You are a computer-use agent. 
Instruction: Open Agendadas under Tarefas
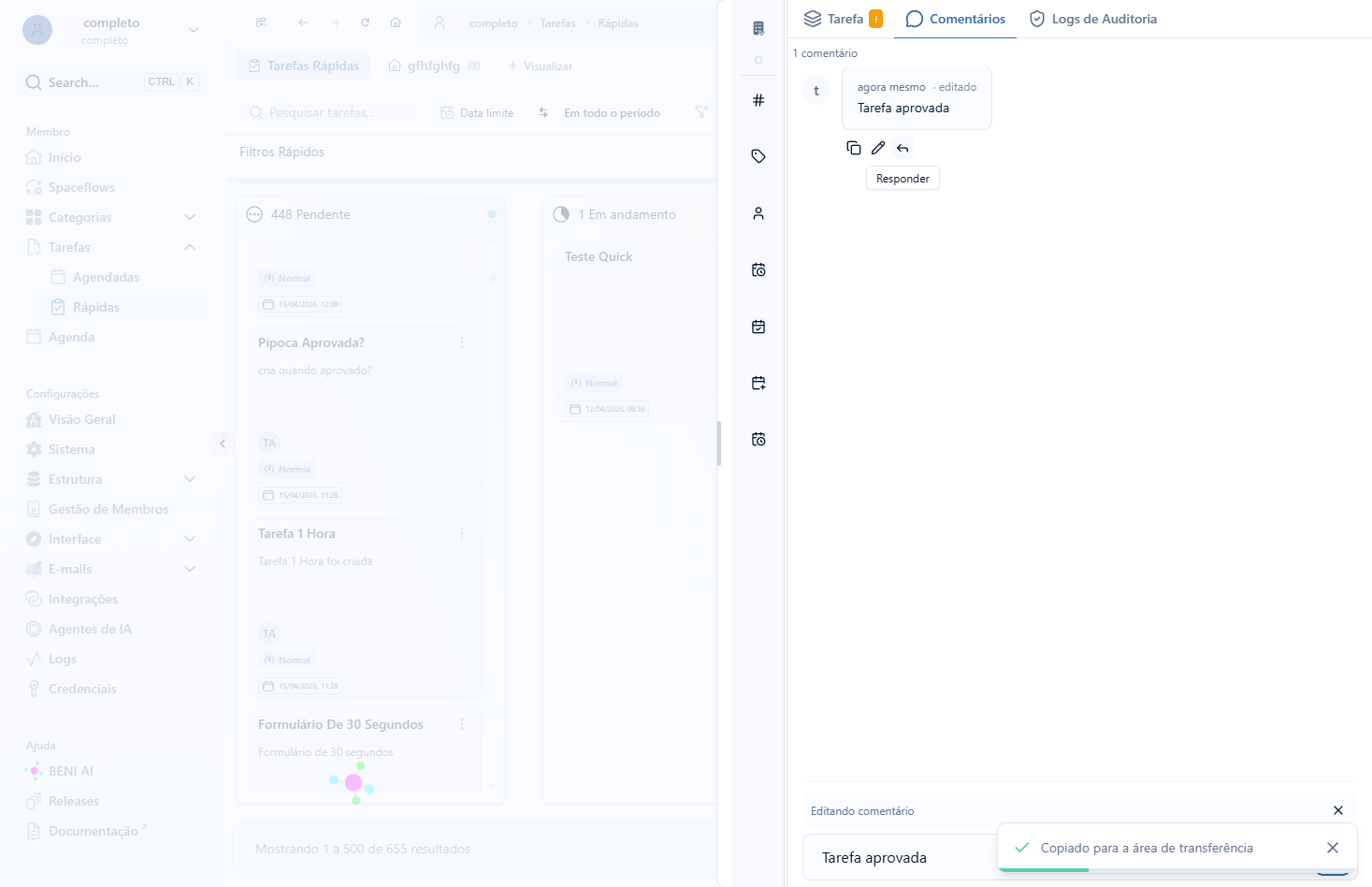coord(106,277)
